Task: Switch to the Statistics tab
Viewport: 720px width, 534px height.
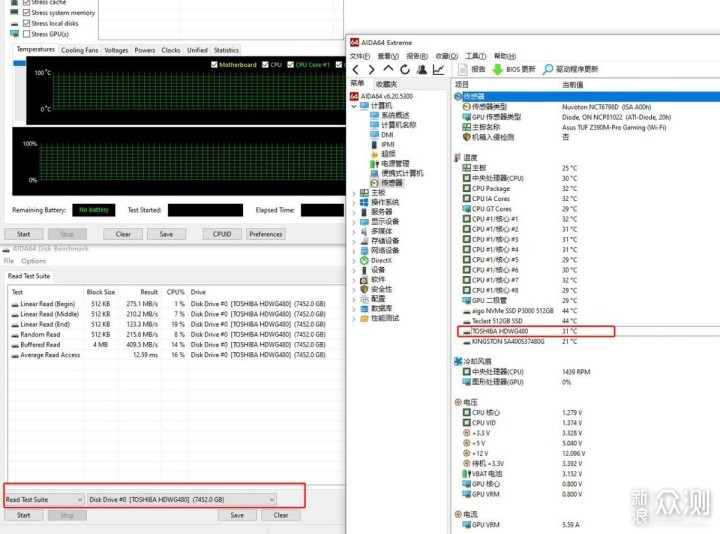Action: 226,50
